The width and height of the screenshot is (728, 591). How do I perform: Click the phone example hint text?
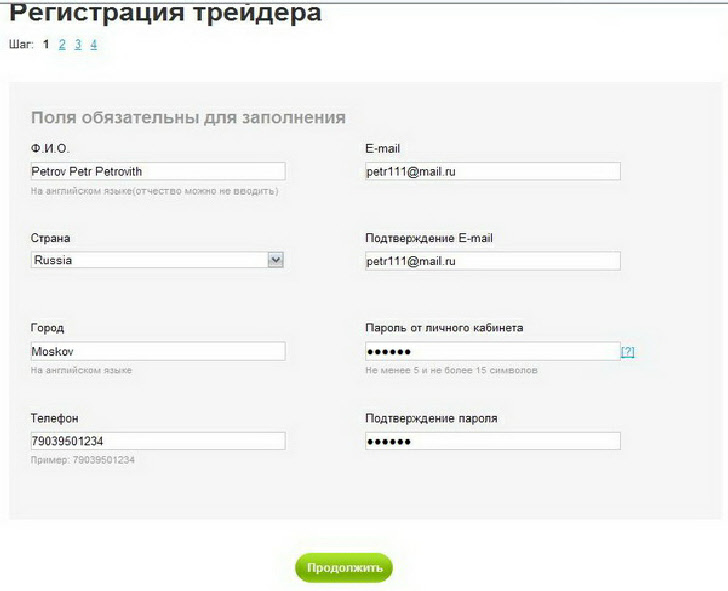[83, 460]
